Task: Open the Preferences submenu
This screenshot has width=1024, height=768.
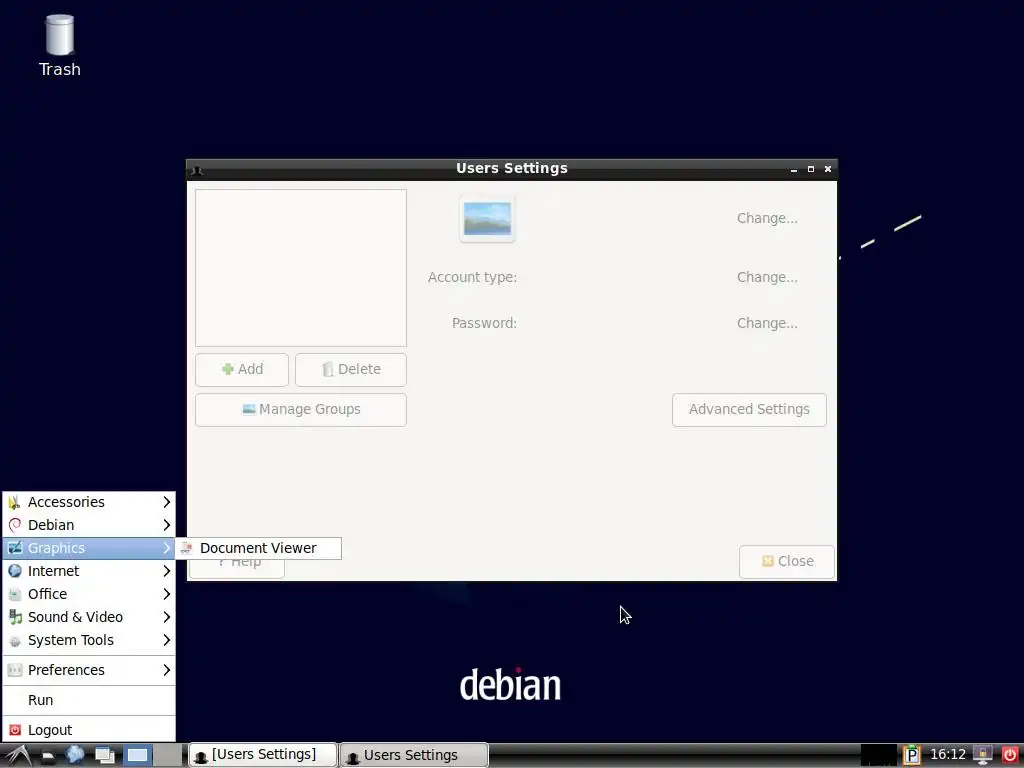Action: point(89,670)
